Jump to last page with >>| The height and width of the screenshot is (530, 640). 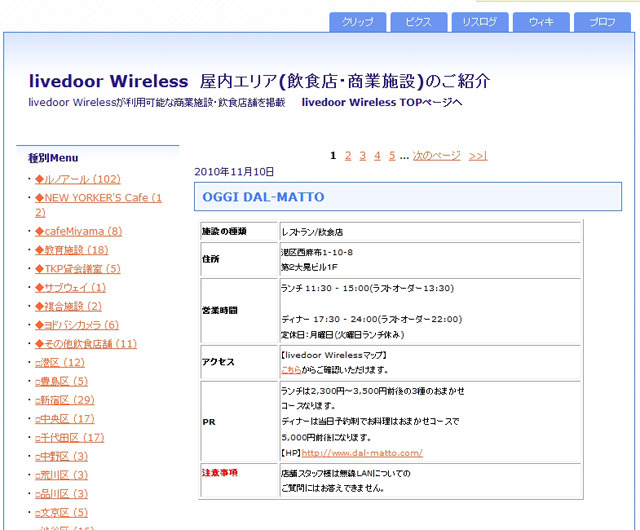[x=478, y=156]
